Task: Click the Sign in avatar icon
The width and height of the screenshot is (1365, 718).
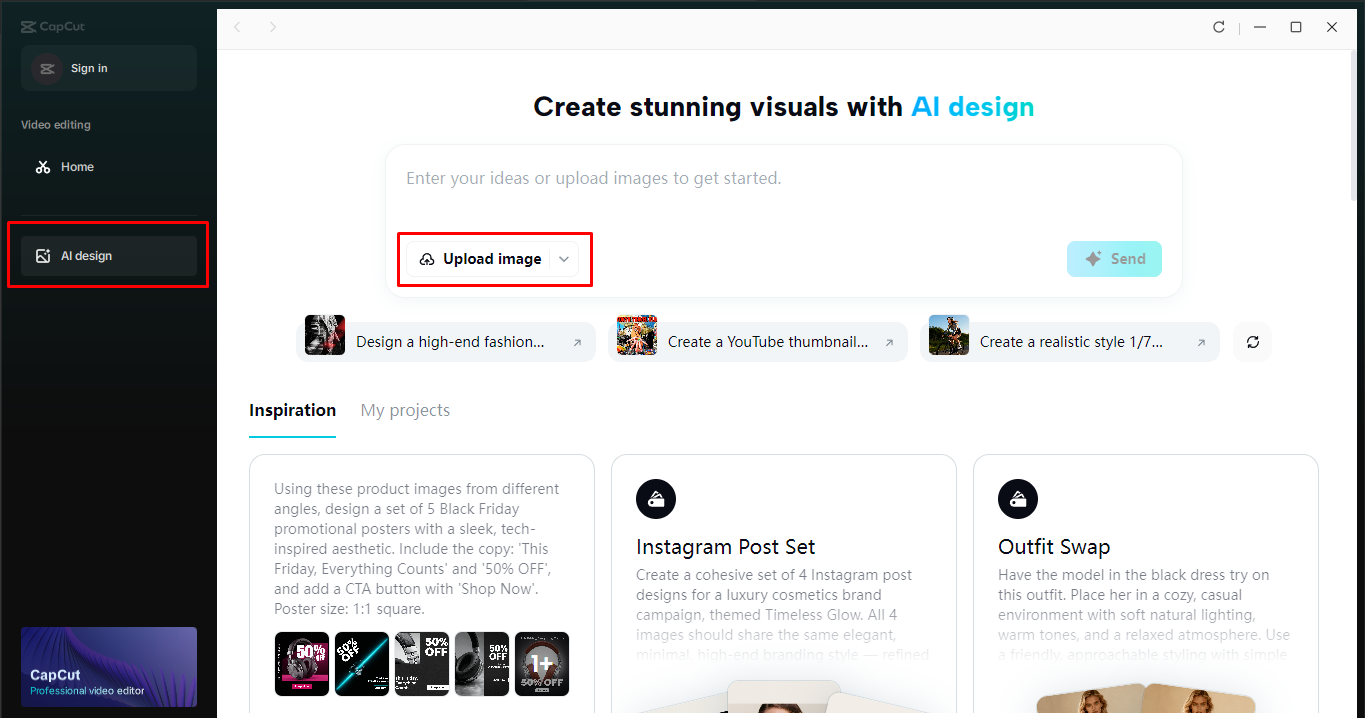Action: pos(46,68)
